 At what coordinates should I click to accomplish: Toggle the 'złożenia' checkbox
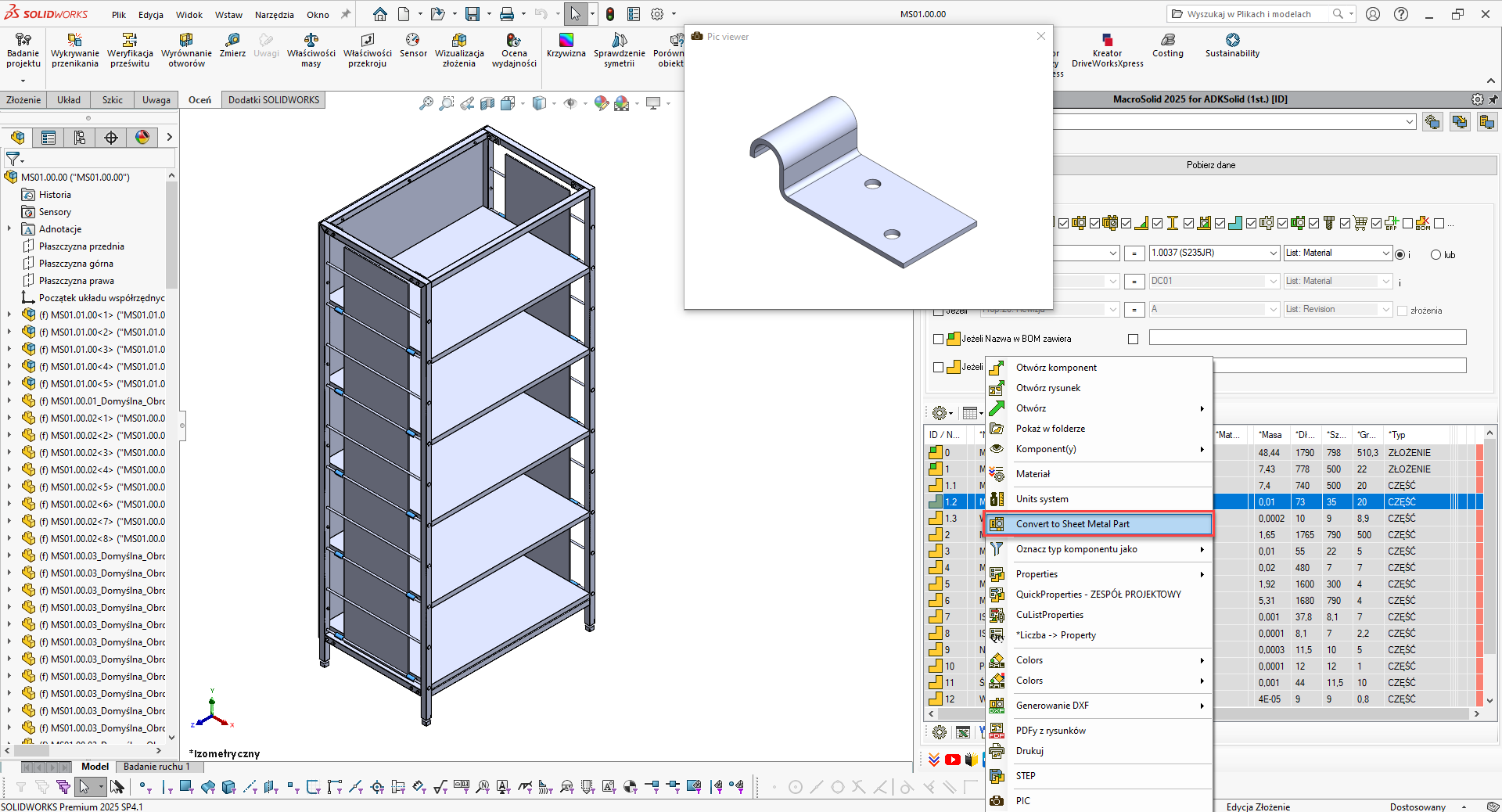[x=1402, y=311]
